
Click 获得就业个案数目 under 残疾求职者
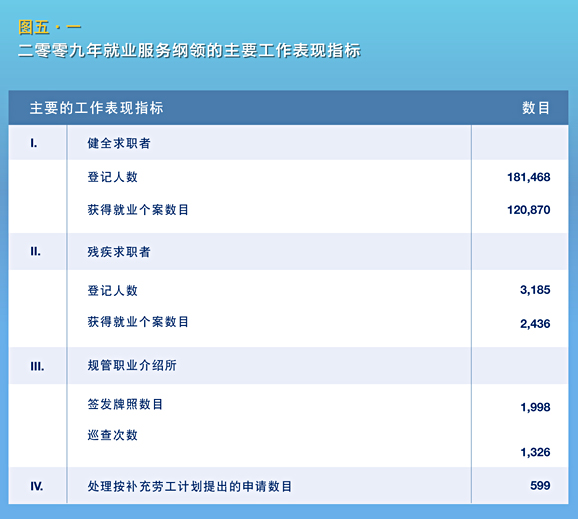click(x=138, y=322)
